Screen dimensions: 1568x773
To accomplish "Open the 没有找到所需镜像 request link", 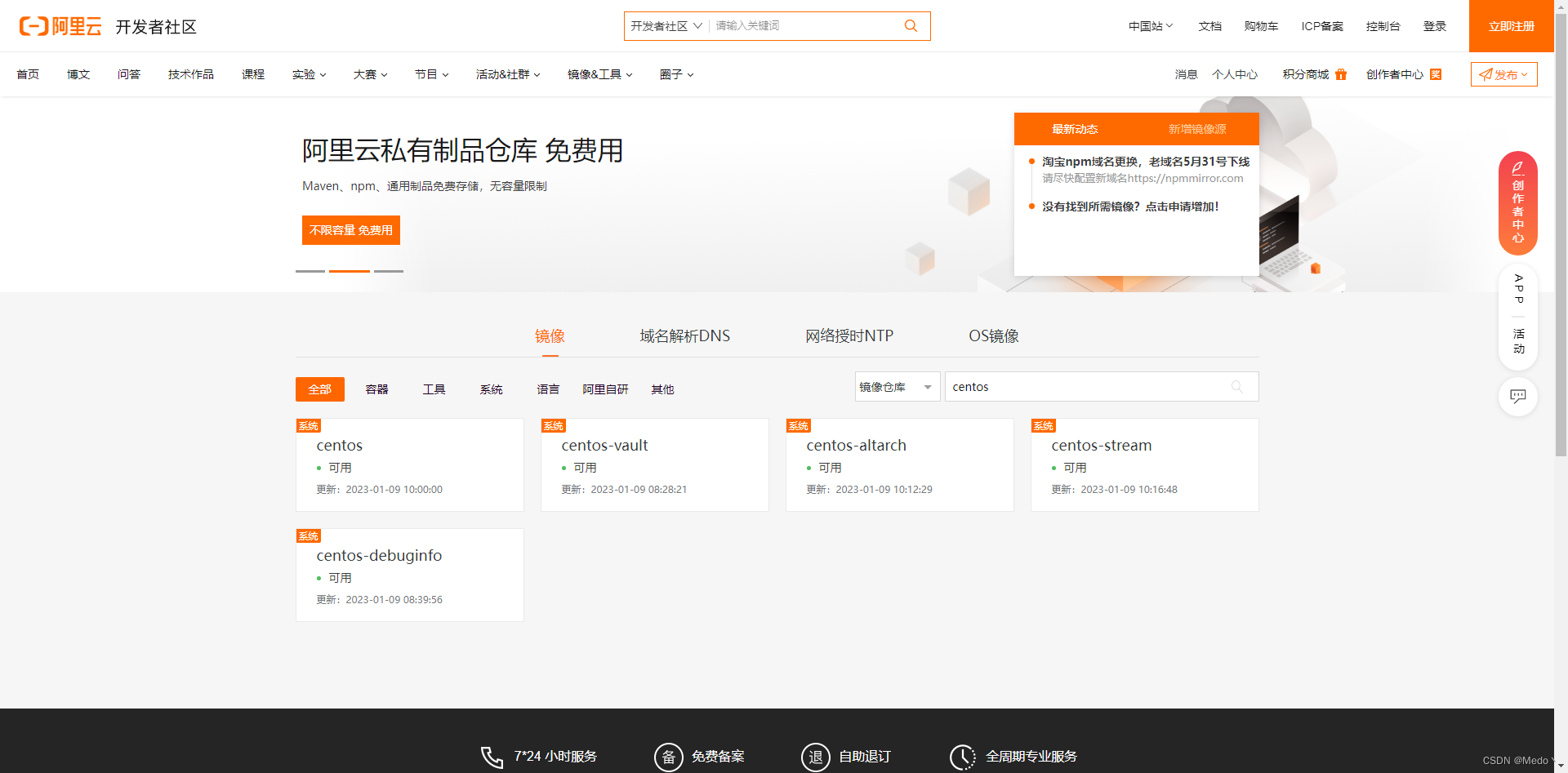I will [x=1131, y=207].
